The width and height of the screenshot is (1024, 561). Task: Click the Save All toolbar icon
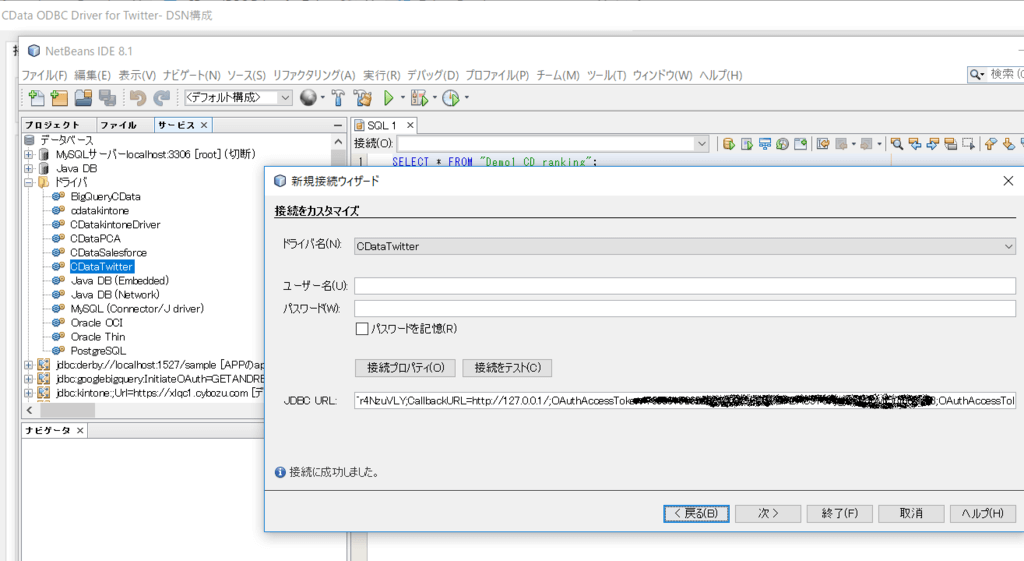[x=107, y=98]
